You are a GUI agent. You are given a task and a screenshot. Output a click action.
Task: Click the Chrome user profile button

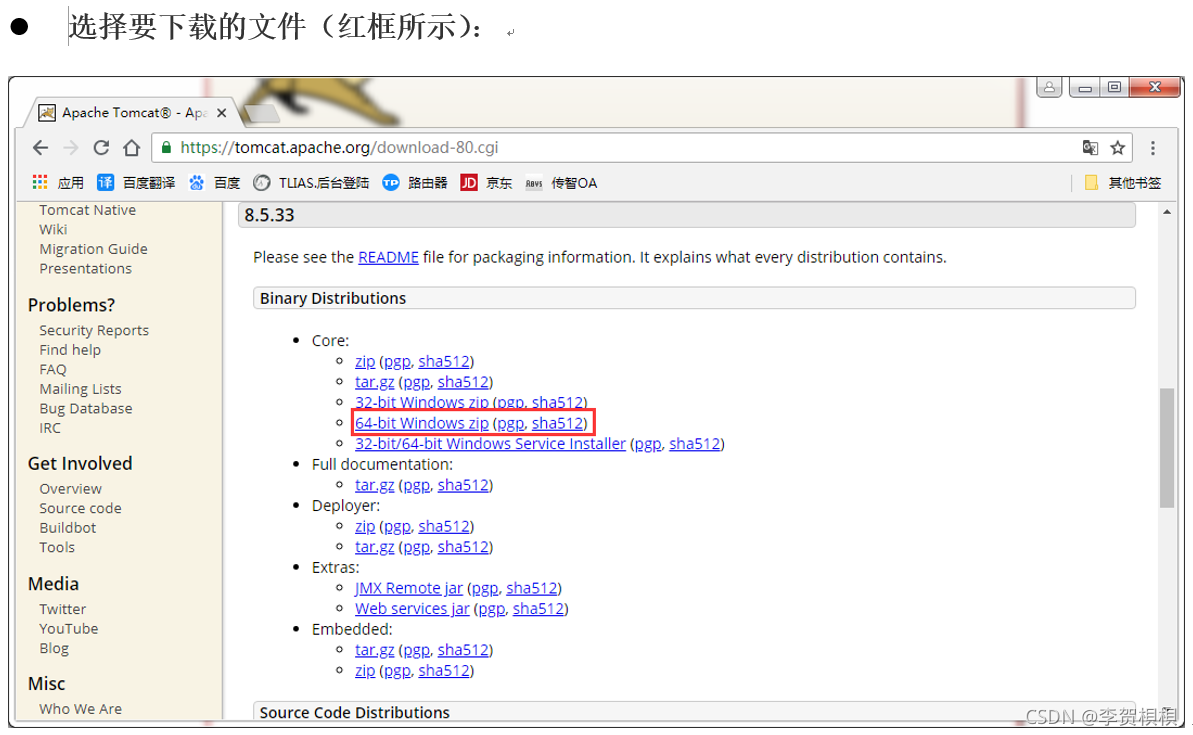(1049, 87)
